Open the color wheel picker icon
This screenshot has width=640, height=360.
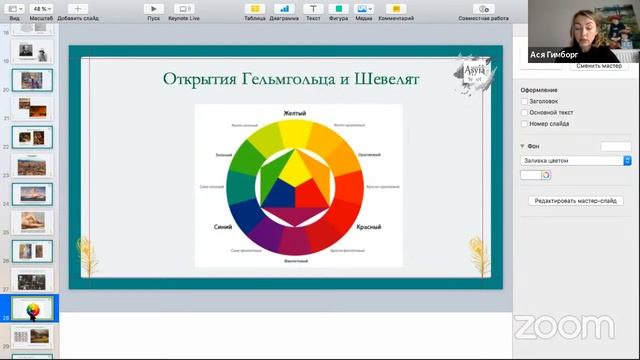tap(546, 175)
